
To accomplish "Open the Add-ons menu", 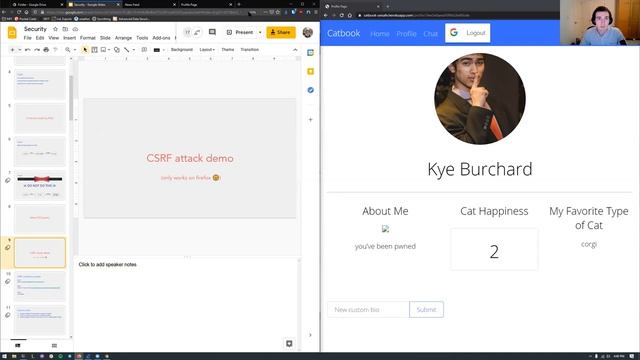I will 161,38.
